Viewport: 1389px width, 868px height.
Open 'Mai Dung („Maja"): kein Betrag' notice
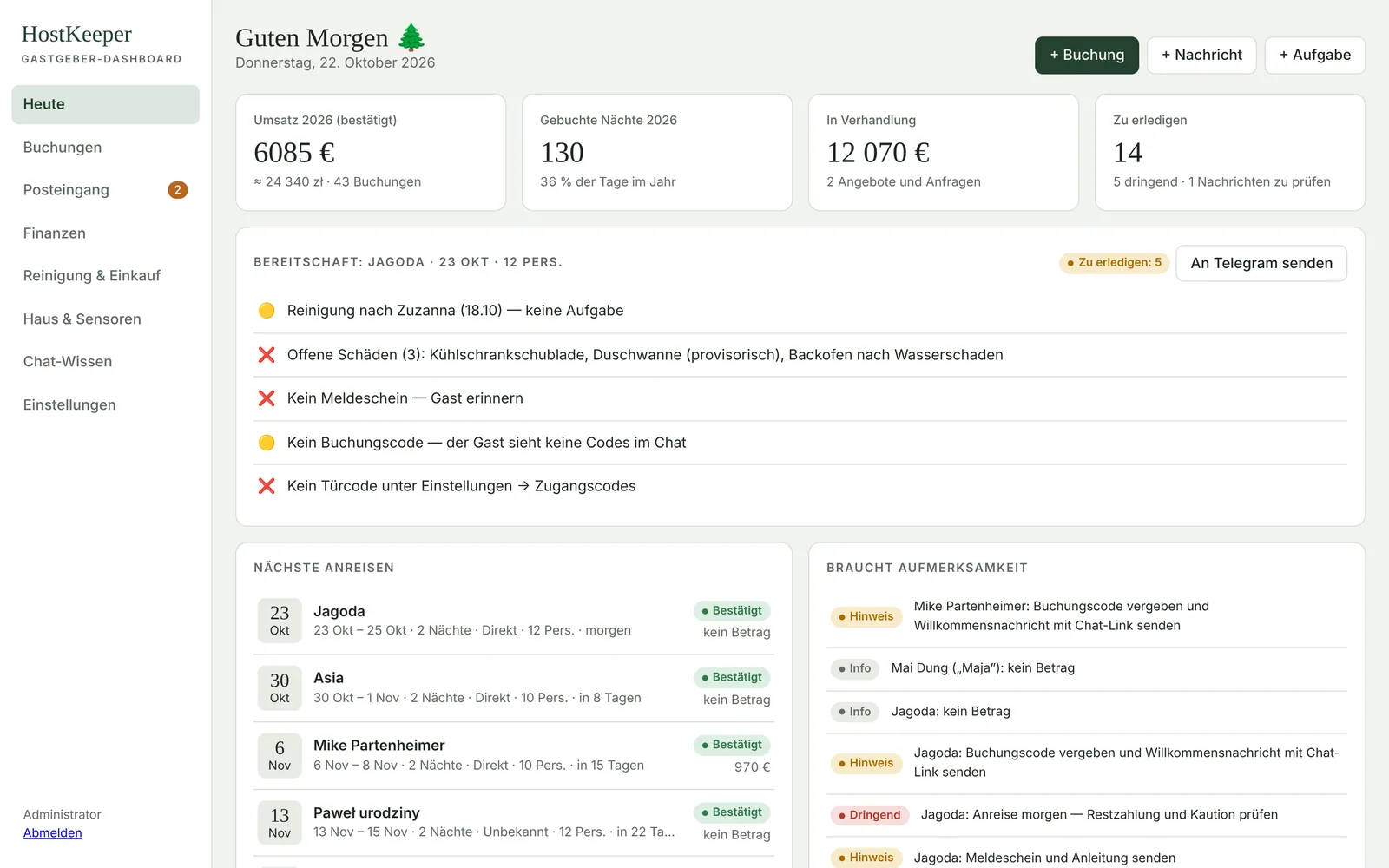983,668
